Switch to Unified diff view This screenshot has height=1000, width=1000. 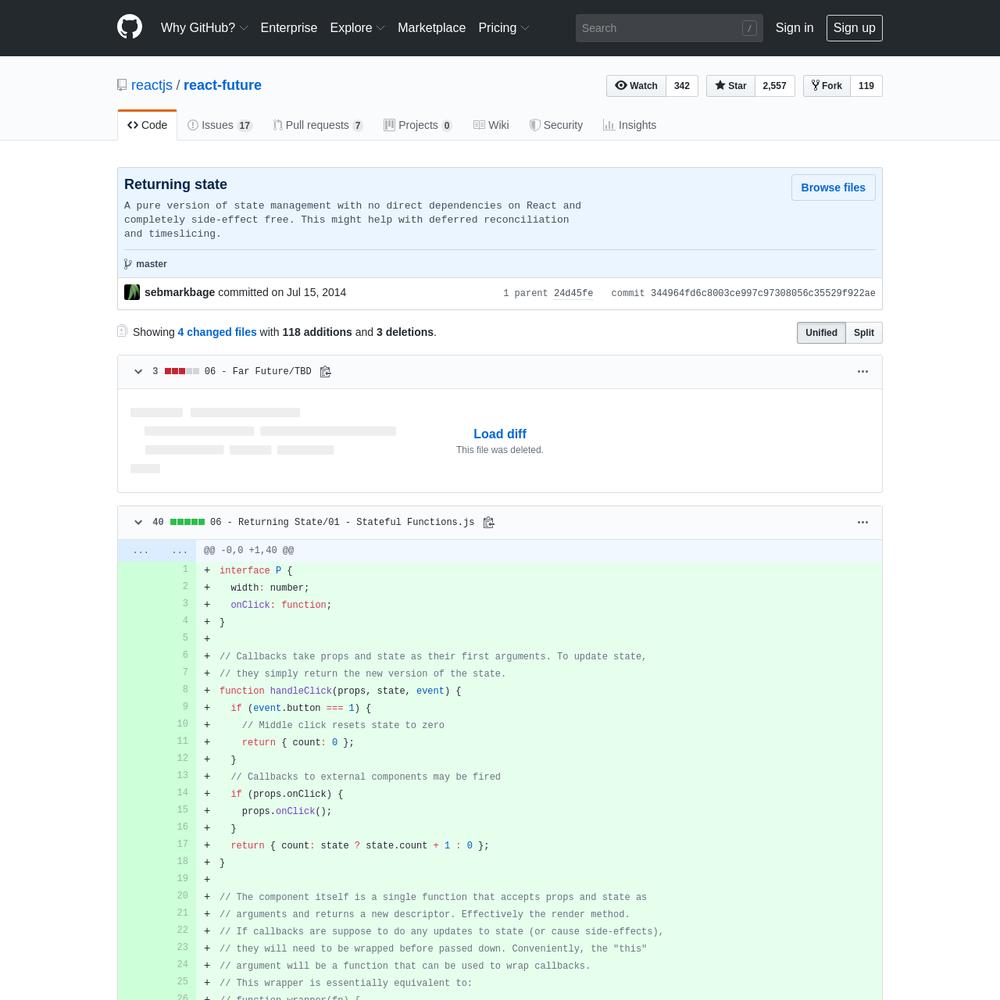821,333
